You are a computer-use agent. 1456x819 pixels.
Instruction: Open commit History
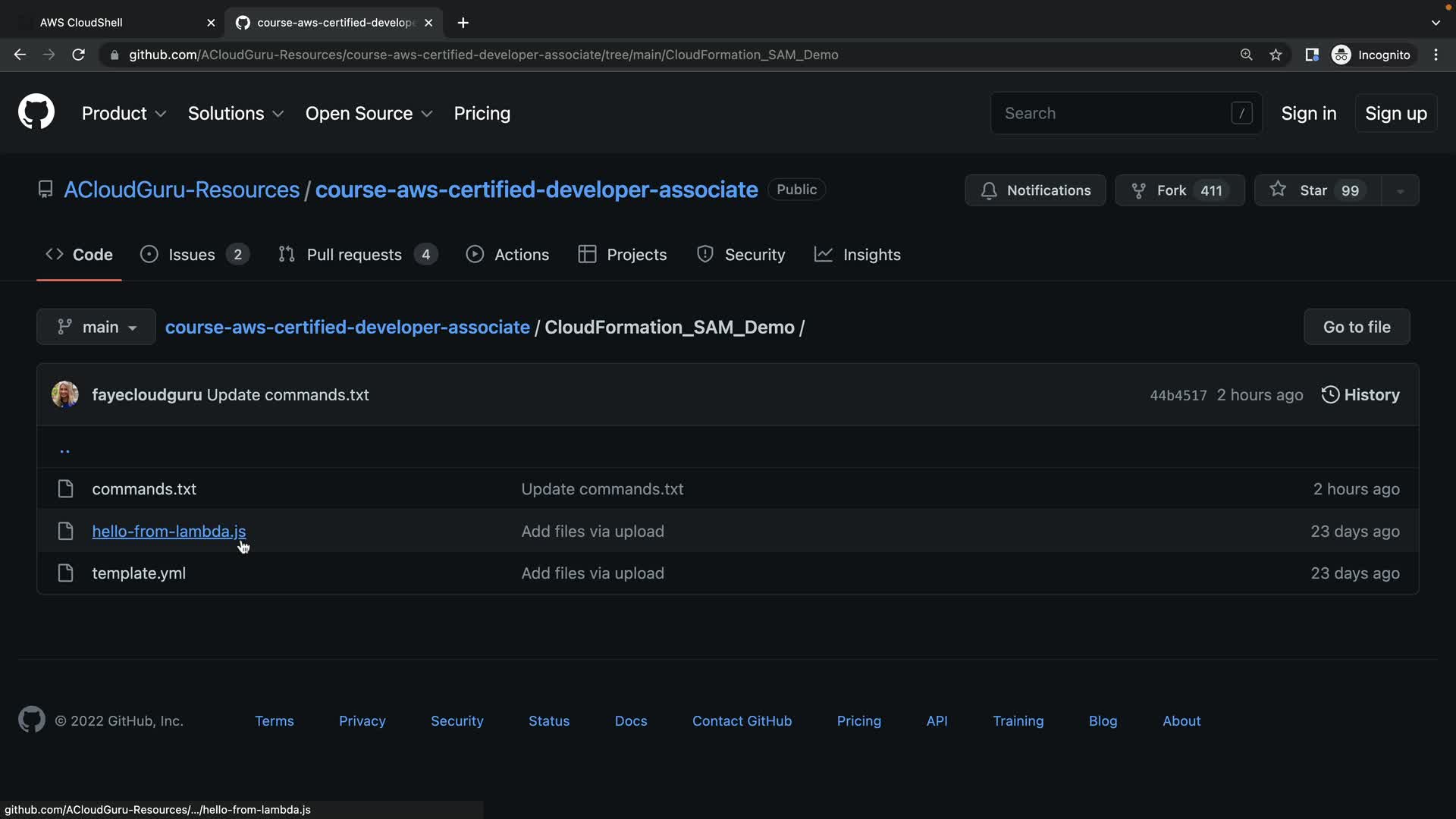[1360, 395]
